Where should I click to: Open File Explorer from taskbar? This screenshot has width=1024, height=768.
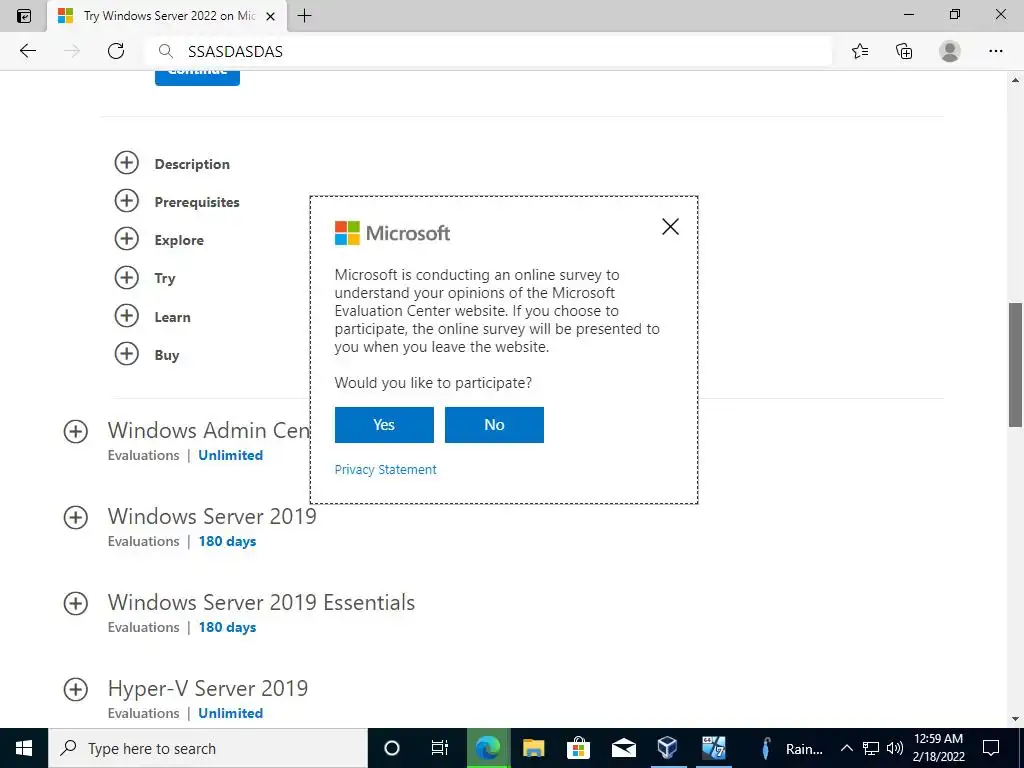tap(534, 748)
